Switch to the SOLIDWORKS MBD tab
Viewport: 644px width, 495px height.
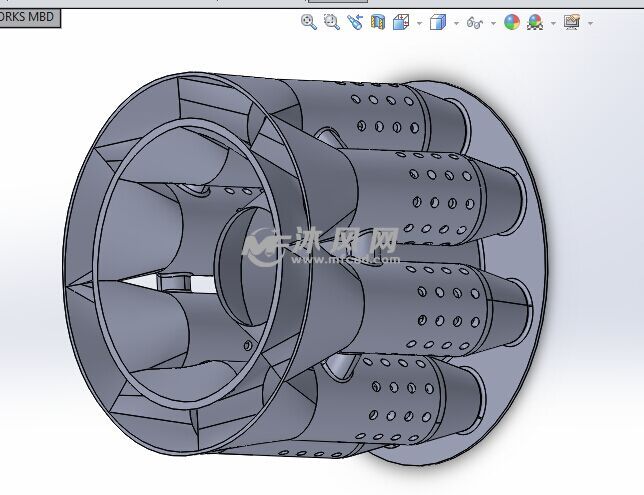point(27,17)
